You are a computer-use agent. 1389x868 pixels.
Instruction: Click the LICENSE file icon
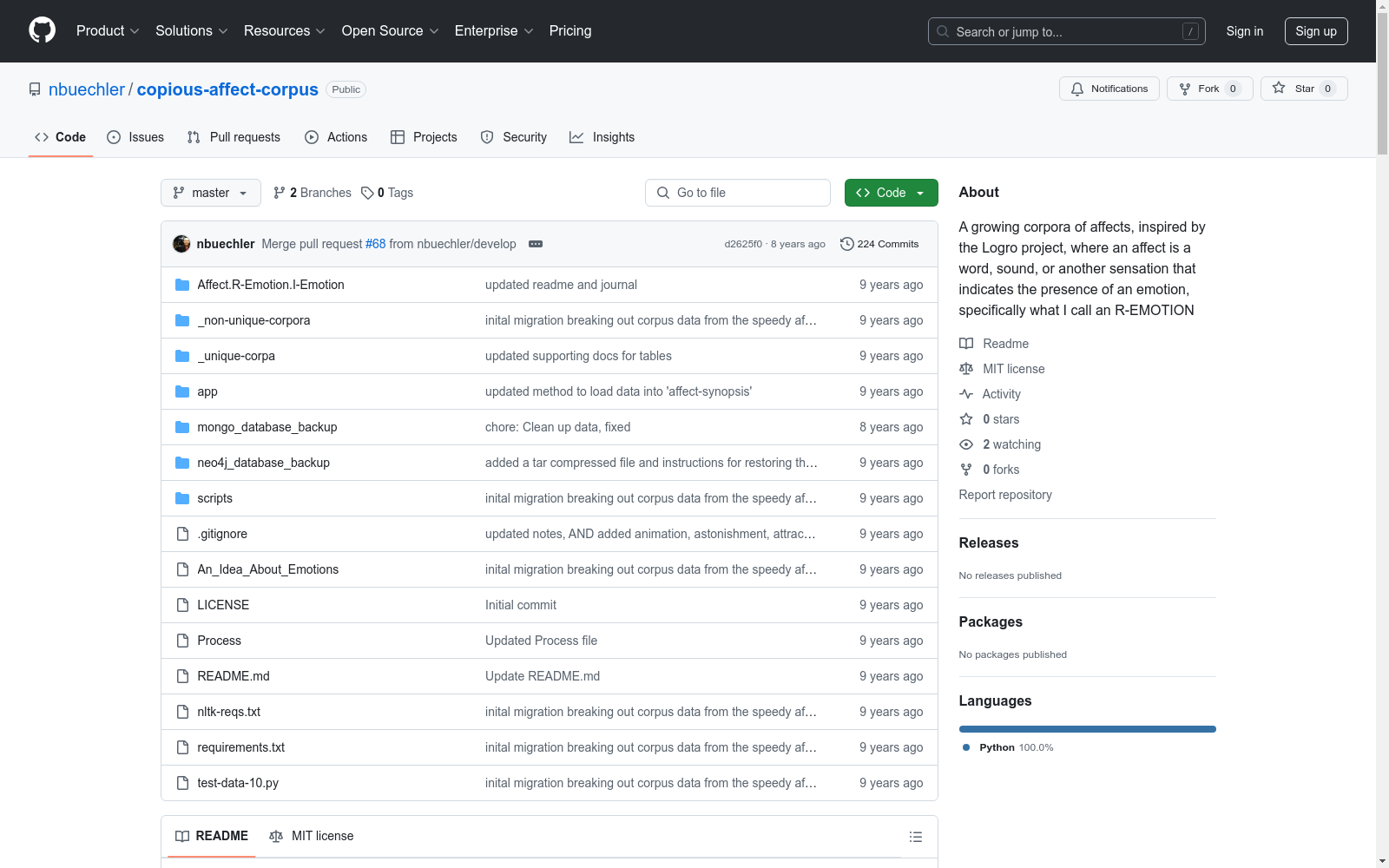(182, 605)
